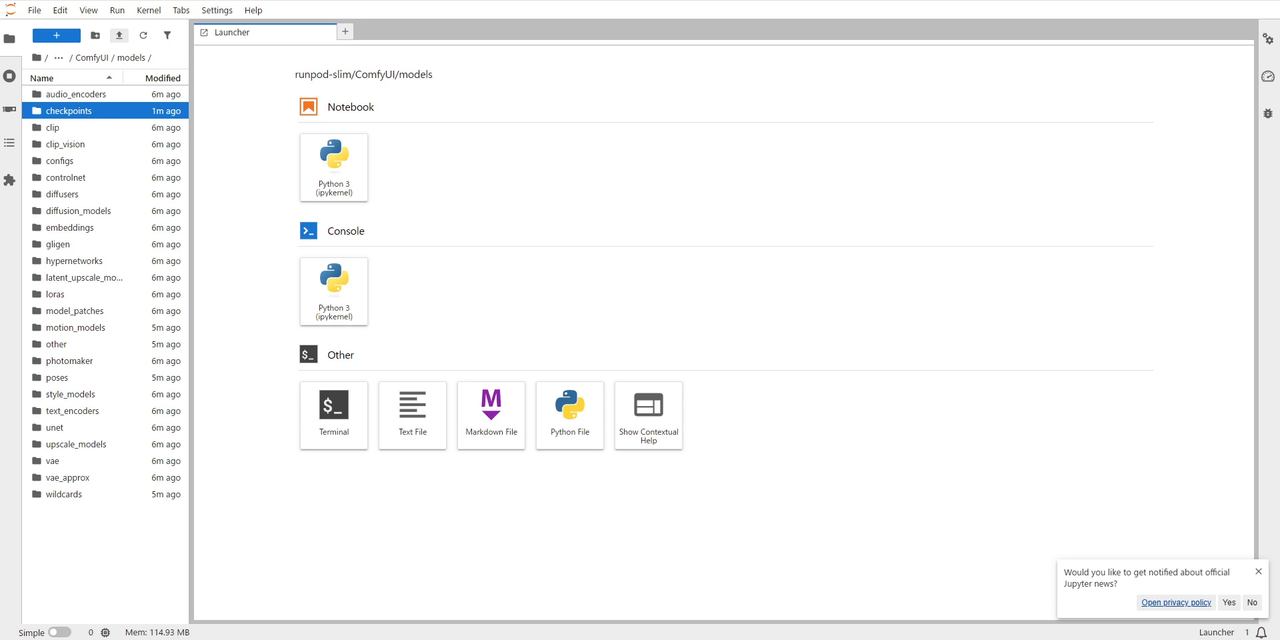Open the Kernel menu

(149, 10)
